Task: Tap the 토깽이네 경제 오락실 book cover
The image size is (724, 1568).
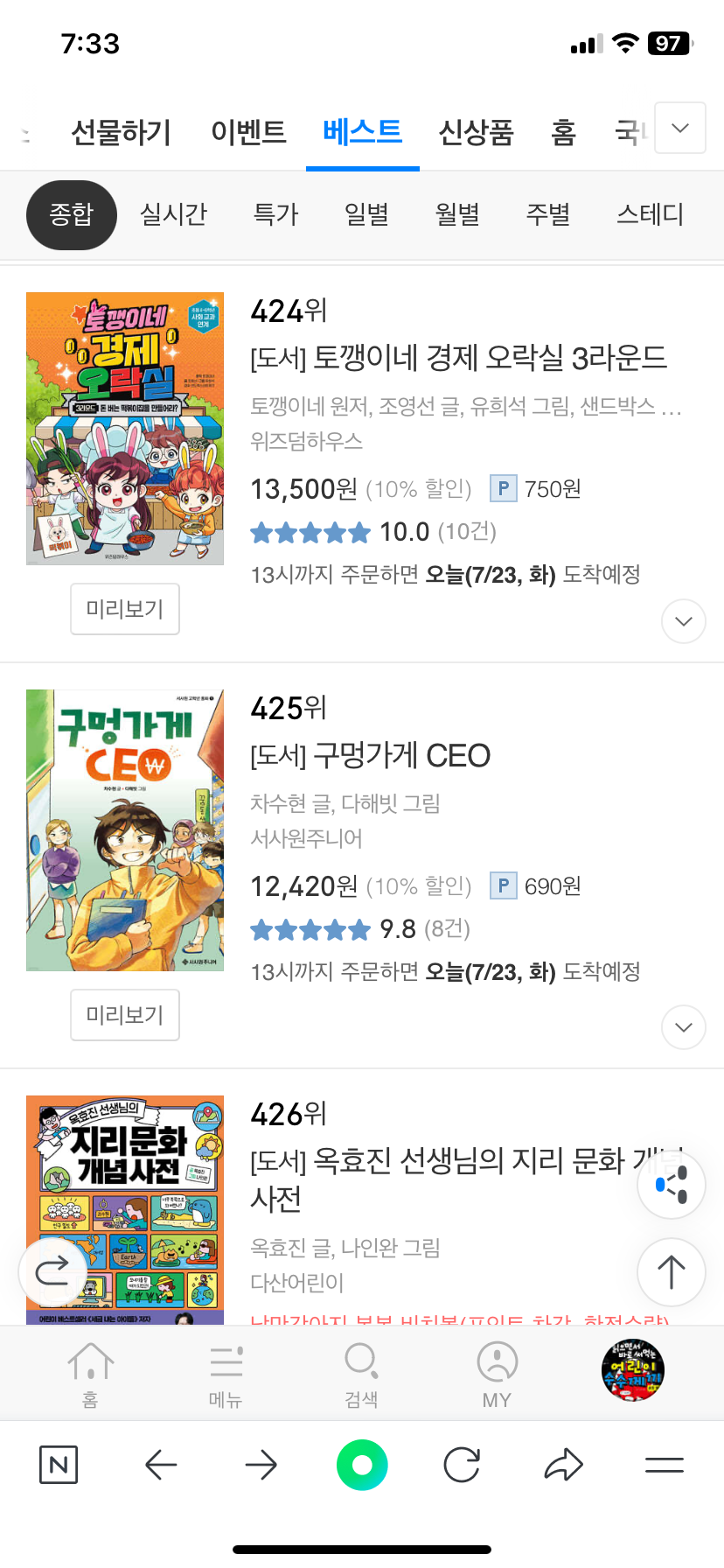Action: [125, 428]
